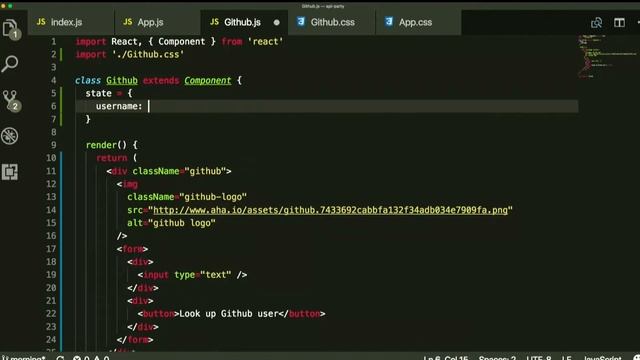Viewport: 640px width, 360px height.
Task: Switch to the App.css tab
Action: click(418, 22)
